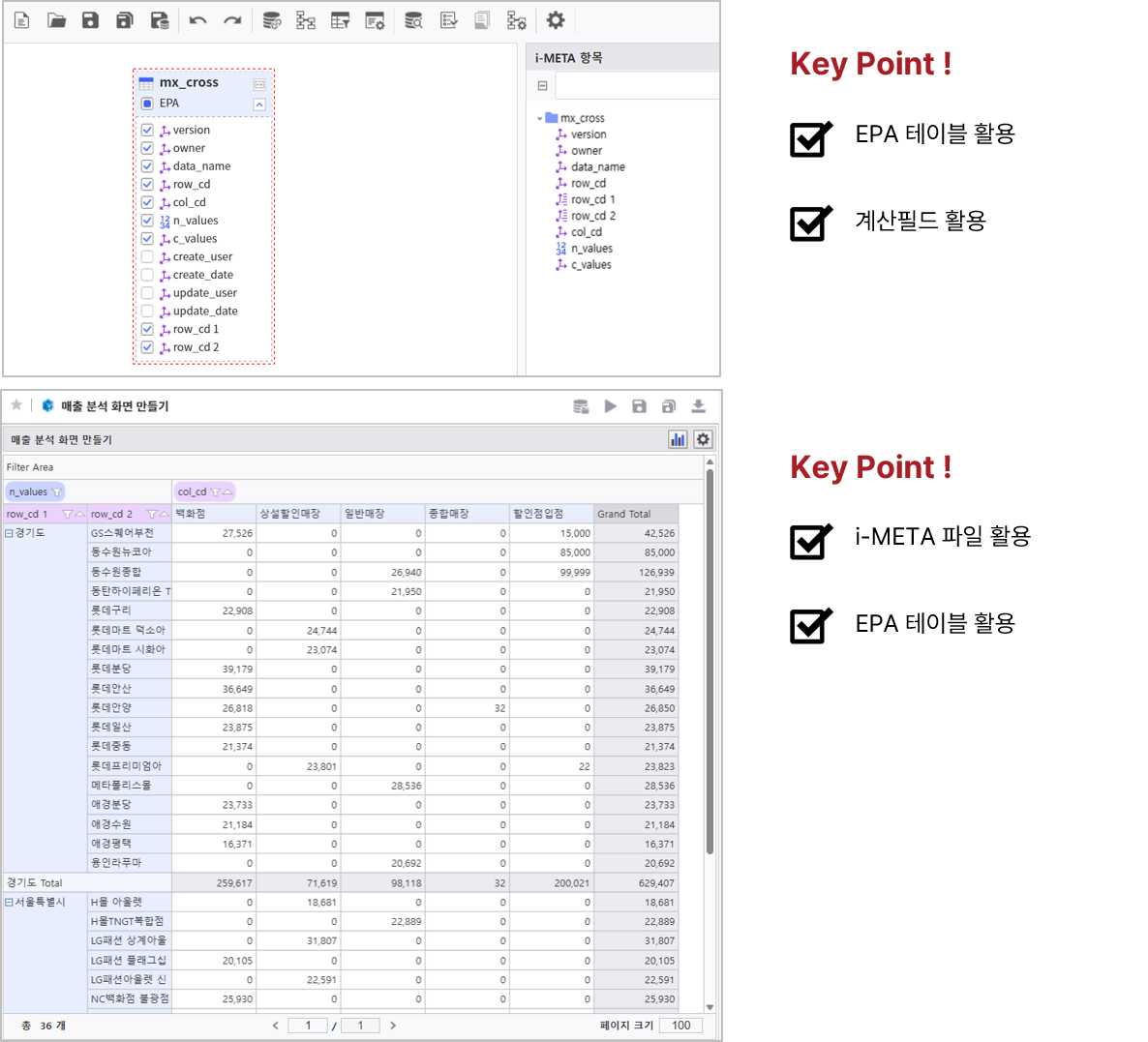Click the Save diskette icon in the analysis window
Viewport: 1148px width, 1042px height.
tap(640, 406)
